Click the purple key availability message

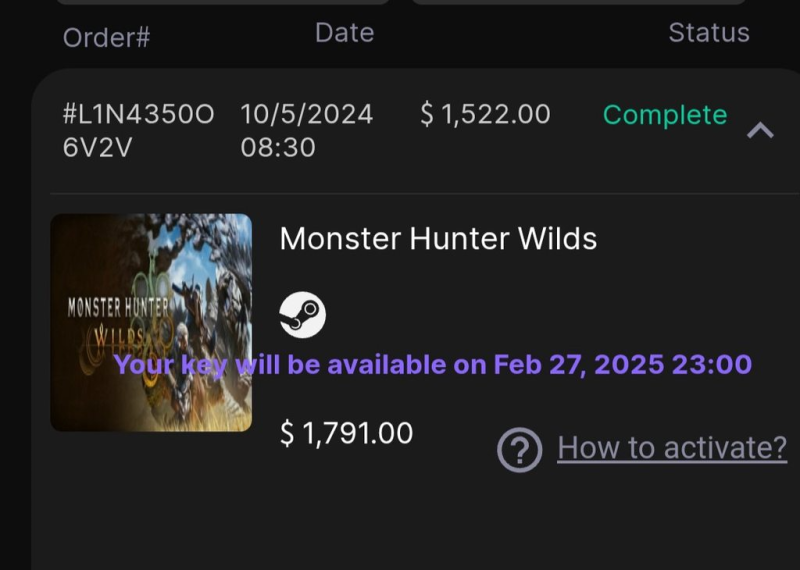tap(432, 365)
